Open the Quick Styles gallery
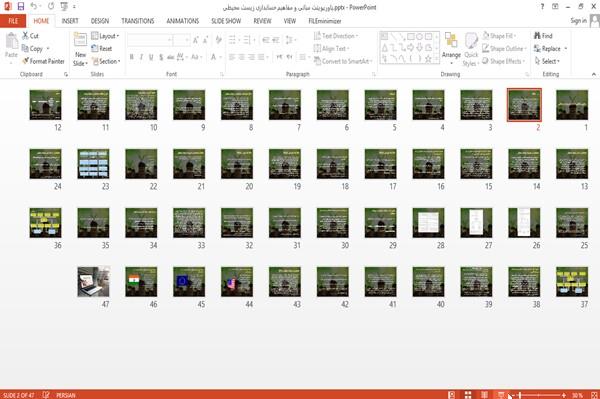The width and height of the screenshot is (600, 399). point(471,50)
